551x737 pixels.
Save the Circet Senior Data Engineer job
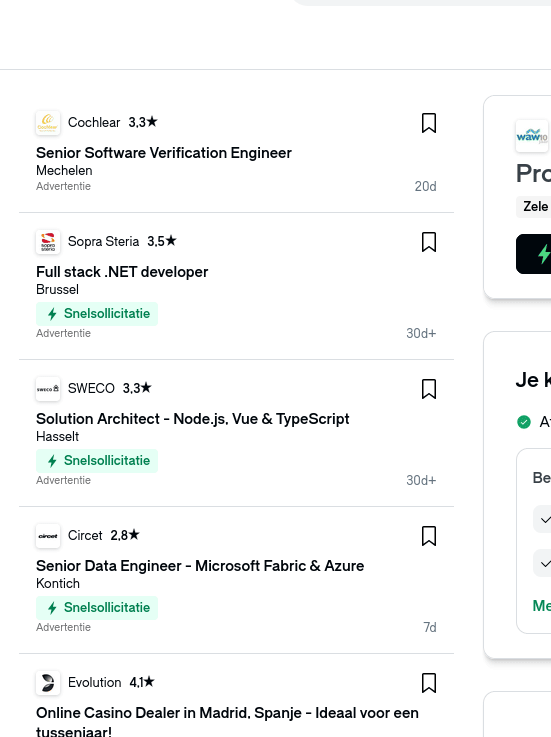point(429,536)
